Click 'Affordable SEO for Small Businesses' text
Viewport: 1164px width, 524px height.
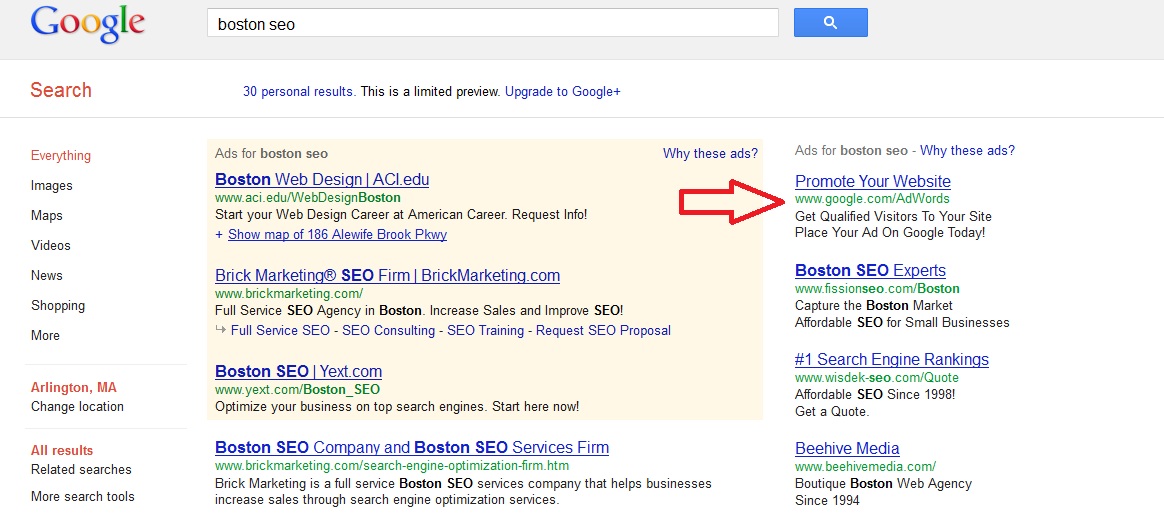pos(902,323)
